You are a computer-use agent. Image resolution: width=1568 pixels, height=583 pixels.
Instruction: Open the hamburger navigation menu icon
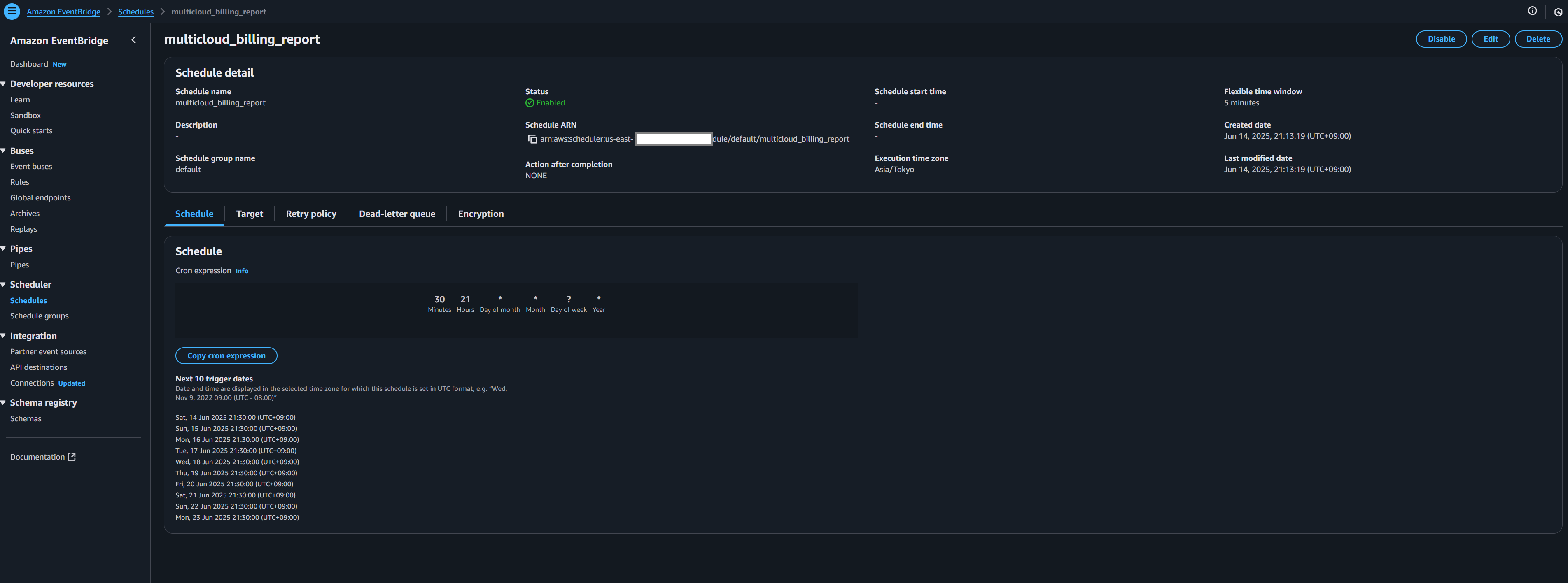(12, 12)
